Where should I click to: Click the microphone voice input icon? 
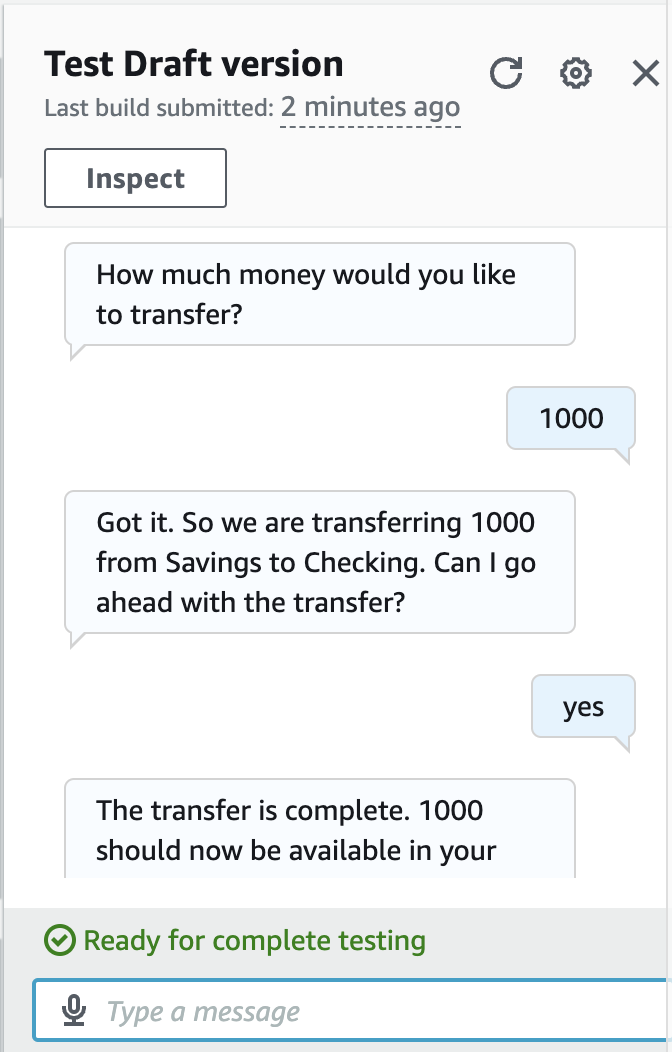[73, 1011]
